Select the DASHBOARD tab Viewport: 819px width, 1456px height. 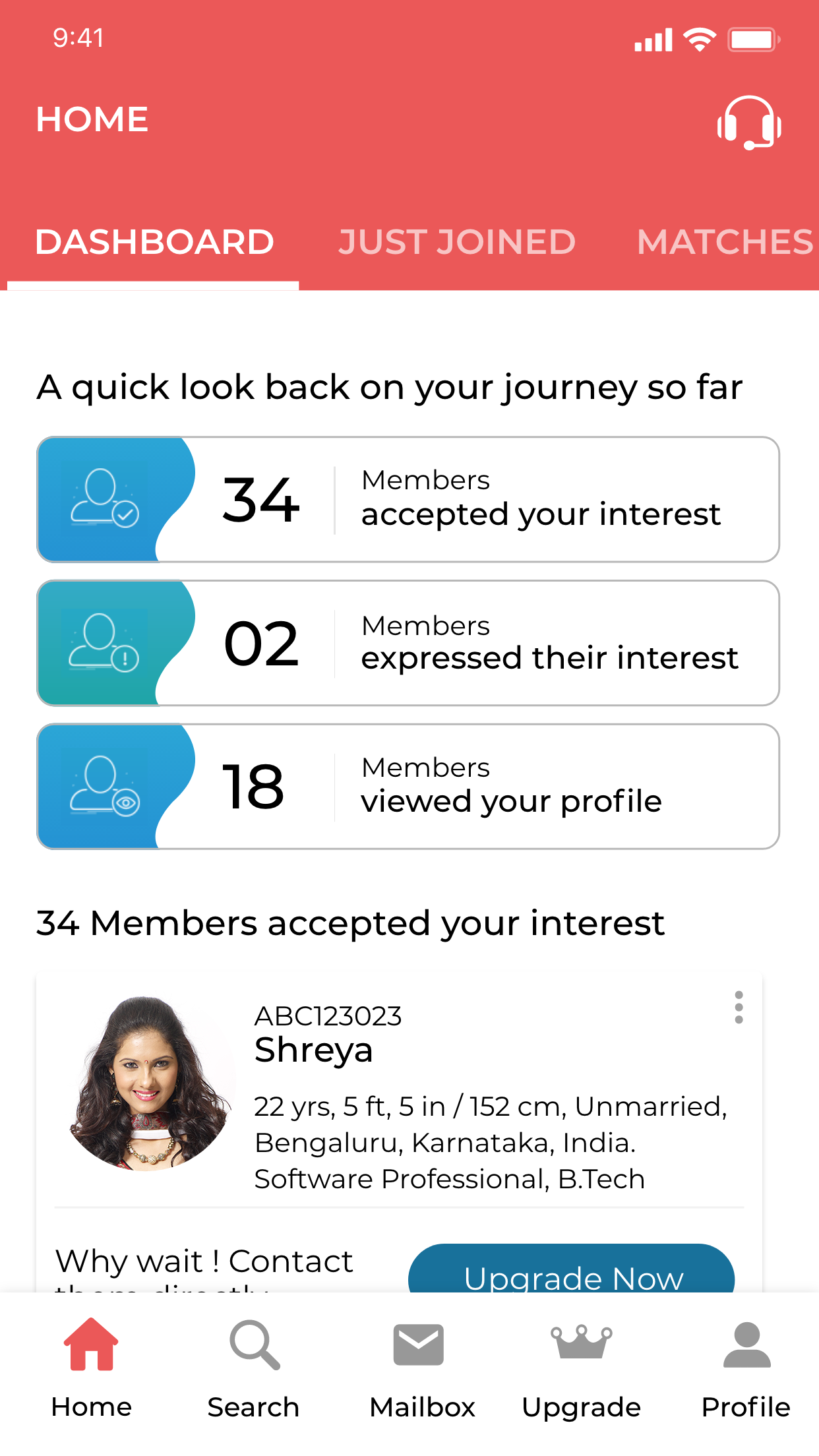coord(154,242)
